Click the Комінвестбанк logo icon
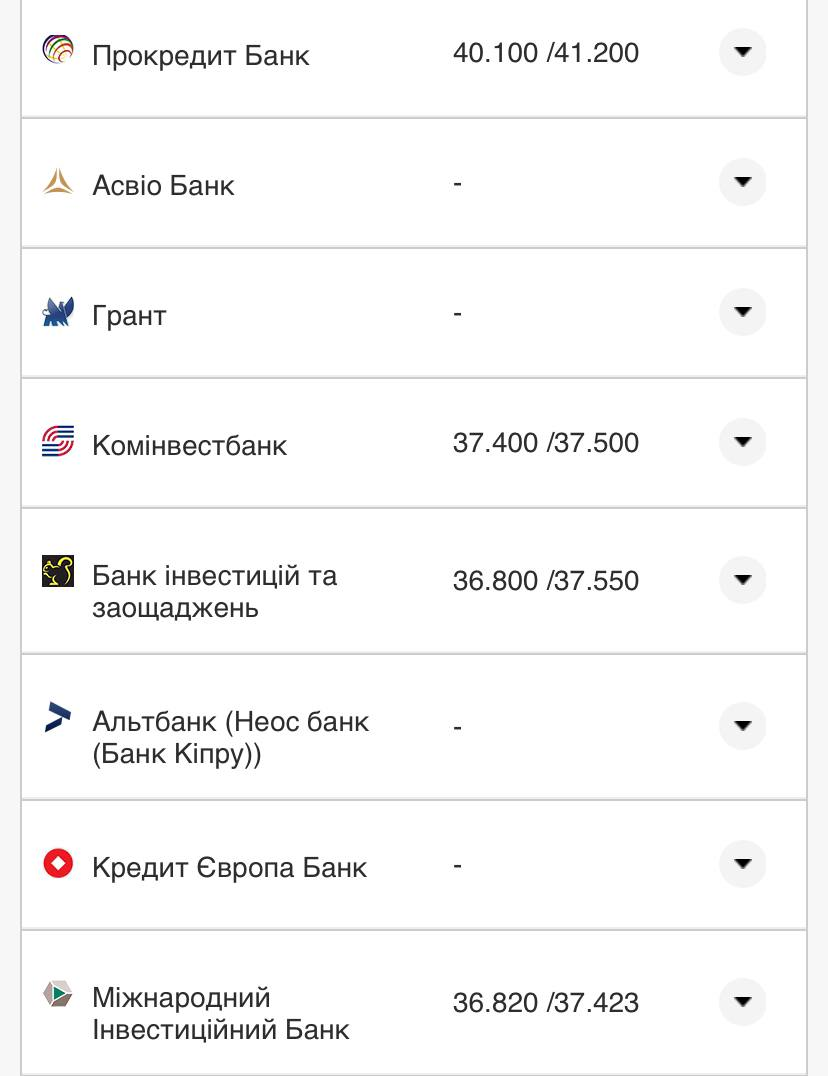Image resolution: width=828 pixels, height=1076 pixels. click(x=58, y=441)
